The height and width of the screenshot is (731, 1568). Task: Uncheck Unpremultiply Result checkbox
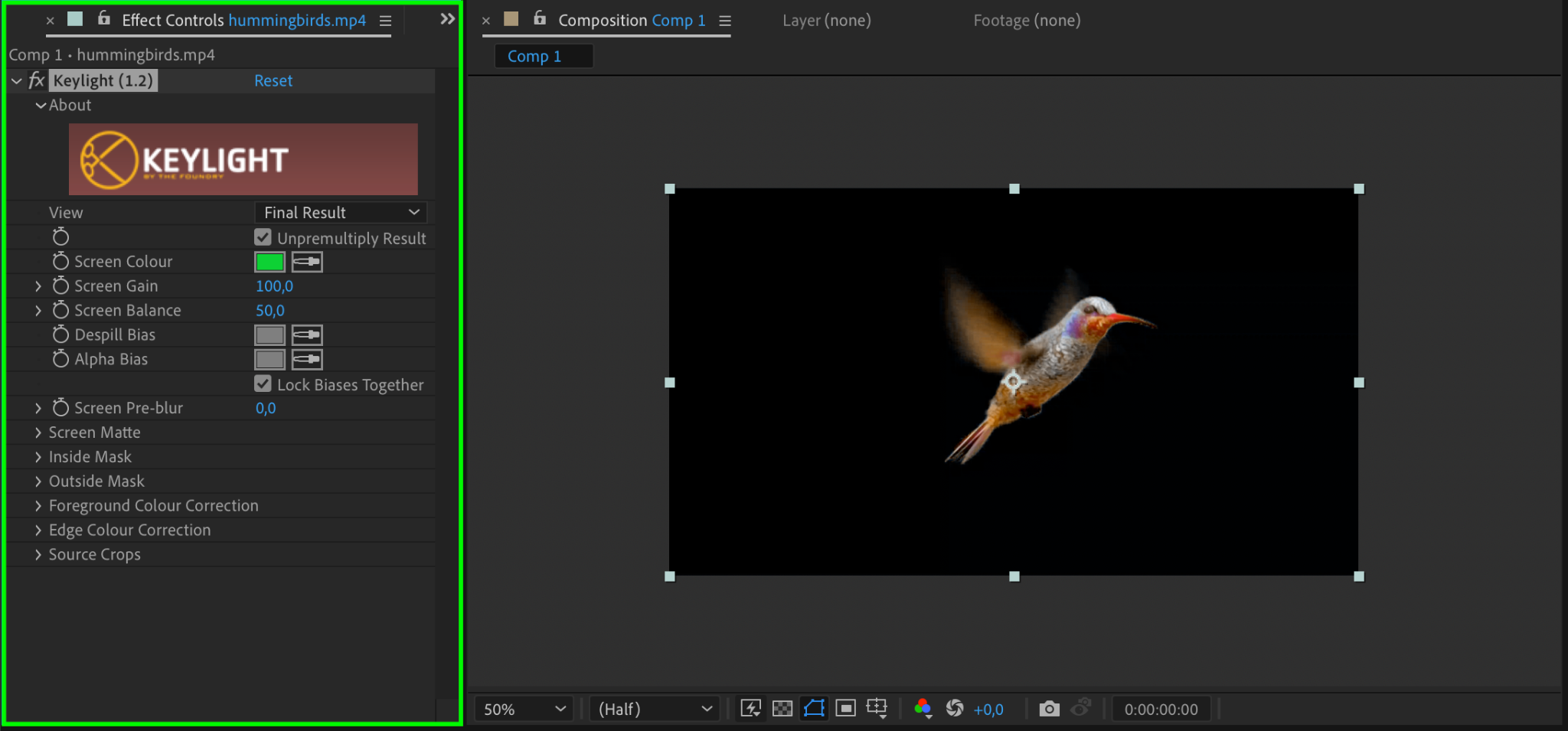click(x=263, y=238)
